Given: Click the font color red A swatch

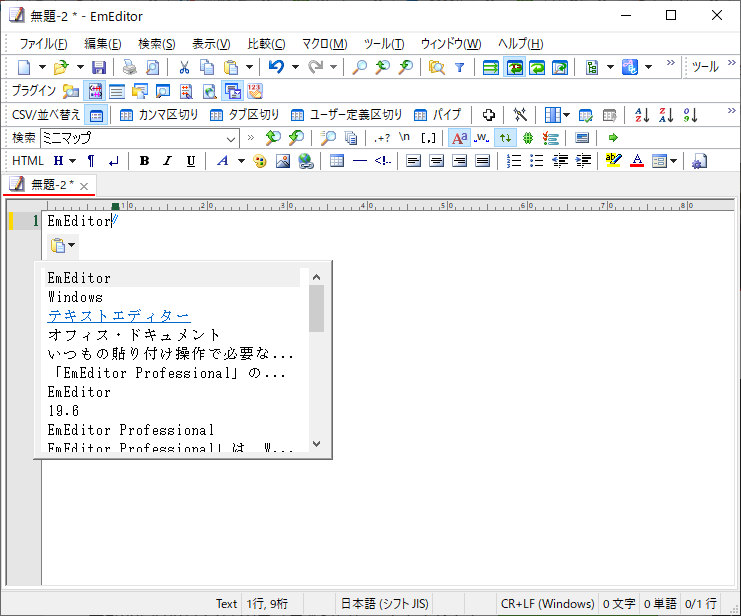Looking at the screenshot, I should tap(637, 161).
